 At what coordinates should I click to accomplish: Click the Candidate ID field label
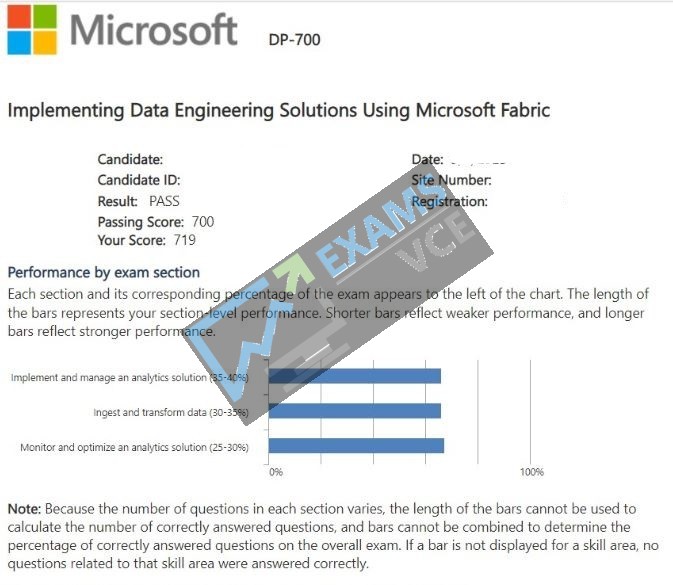[x=139, y=180]
